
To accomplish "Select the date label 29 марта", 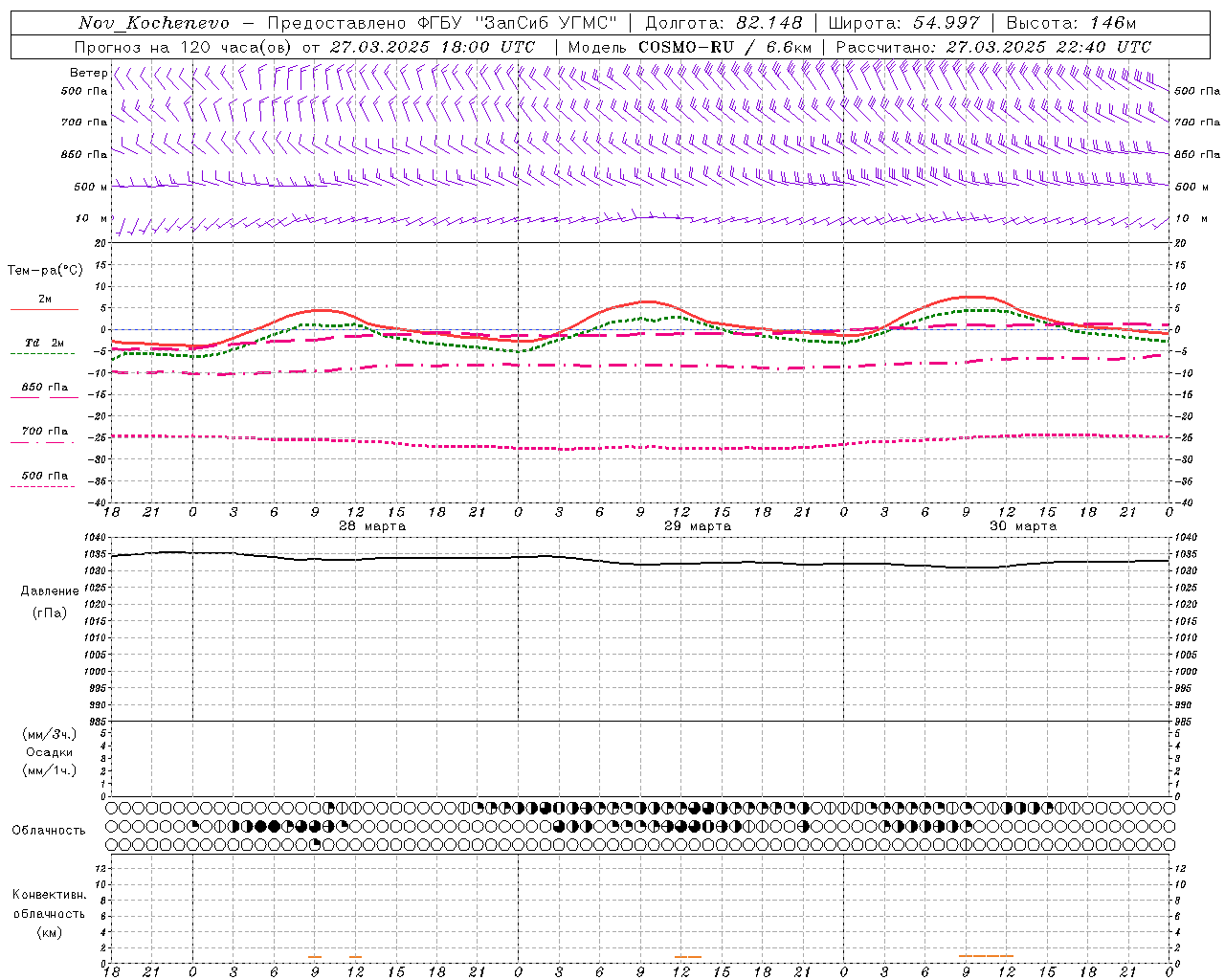I will pyautogui.click(x=698, y=526).
